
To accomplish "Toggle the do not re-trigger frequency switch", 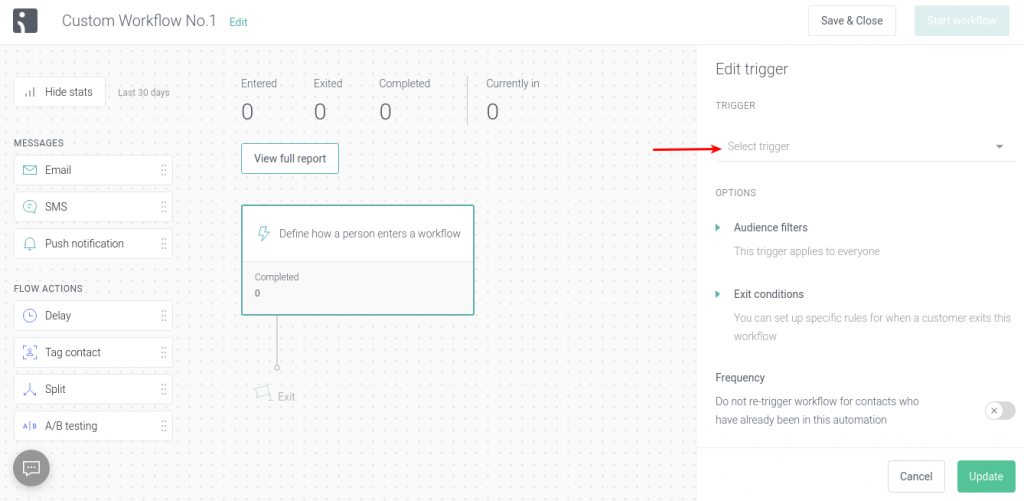I will tap(1000, 411).
